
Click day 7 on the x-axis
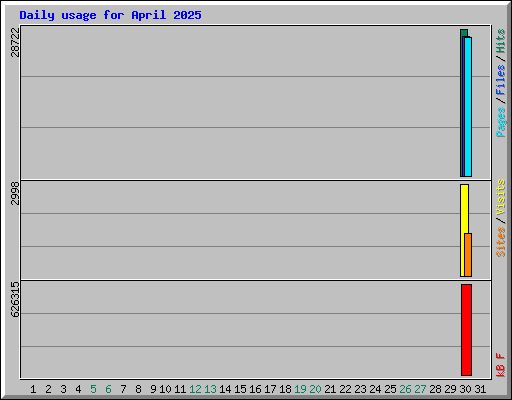click(123, 389)
